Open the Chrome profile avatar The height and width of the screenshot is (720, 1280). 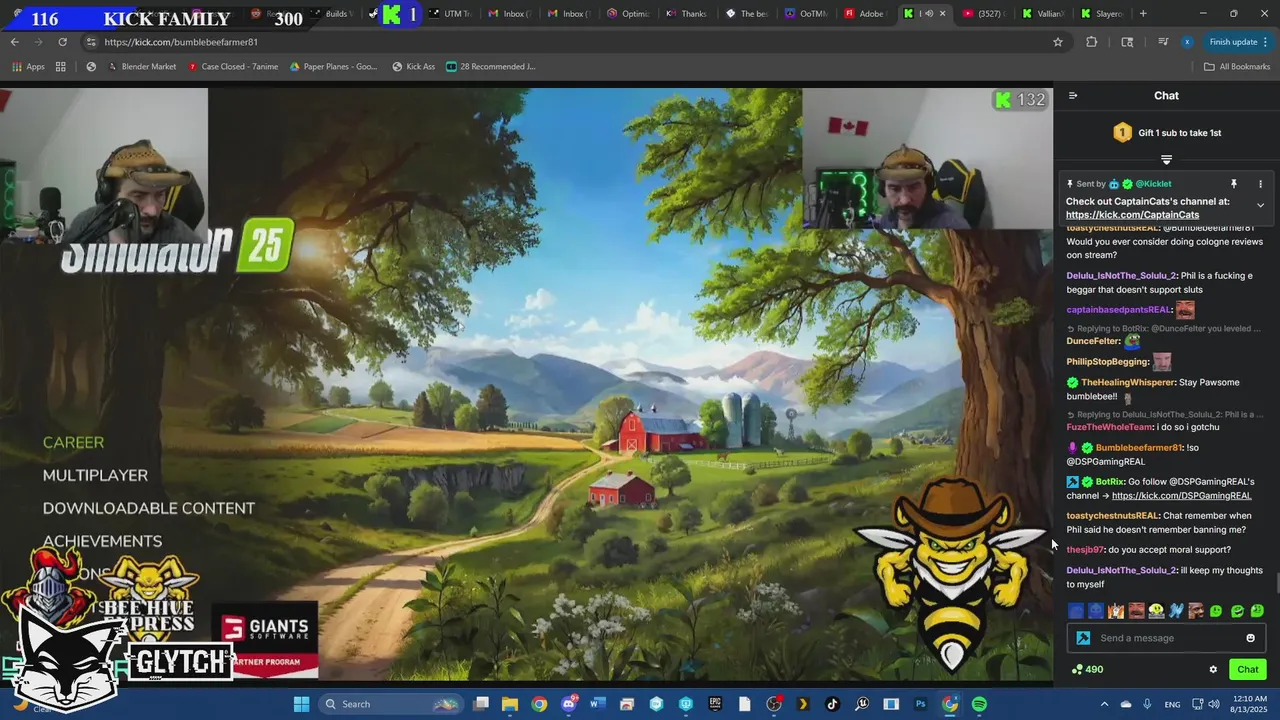tap(1187, 42)
